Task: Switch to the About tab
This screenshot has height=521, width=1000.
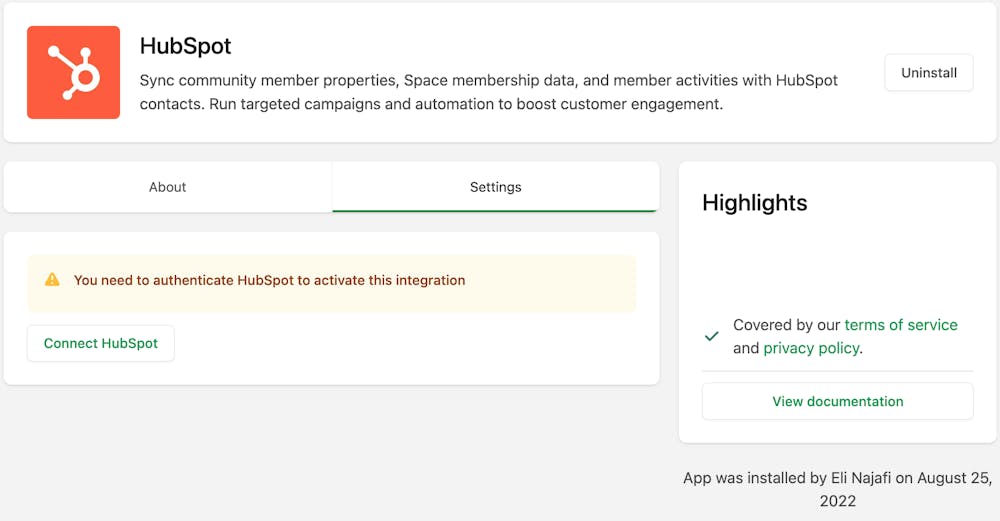Action: point(168,187)
